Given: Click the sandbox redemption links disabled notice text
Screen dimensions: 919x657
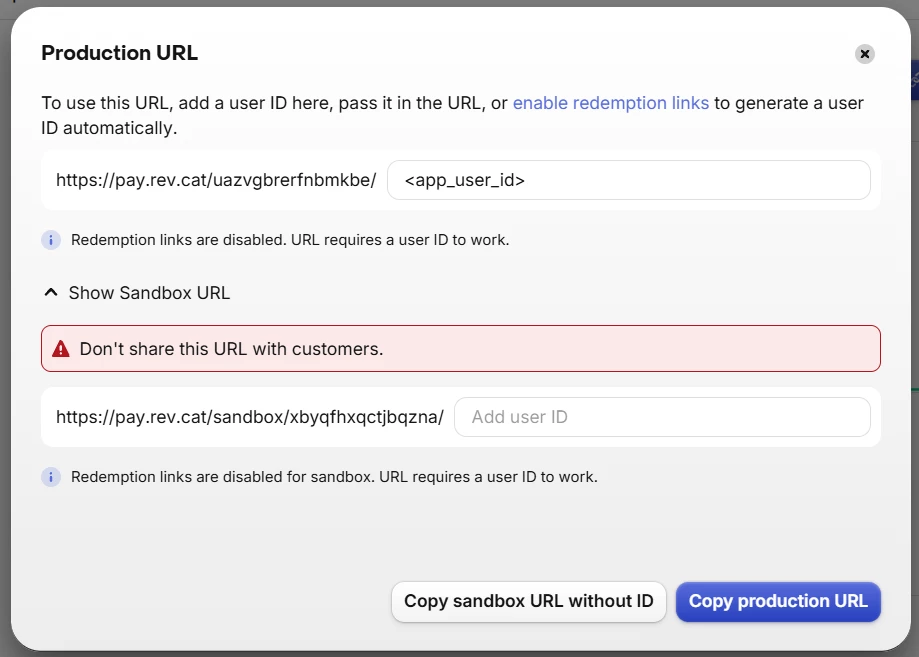Looking at the screenshot, I should pos(334,477).
